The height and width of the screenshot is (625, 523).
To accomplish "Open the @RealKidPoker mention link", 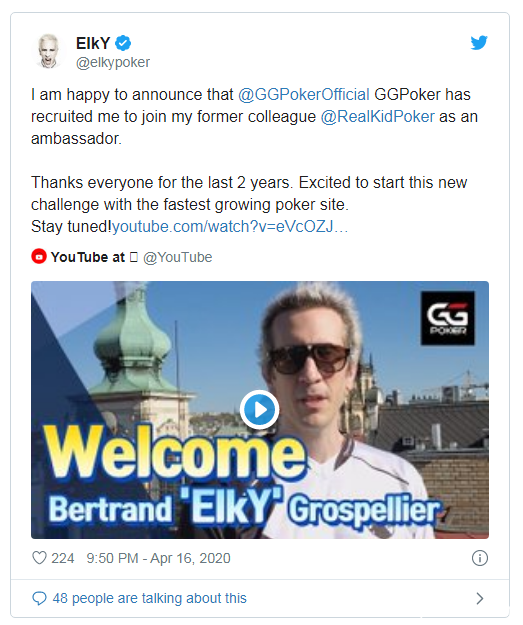I will click(378, 116).
